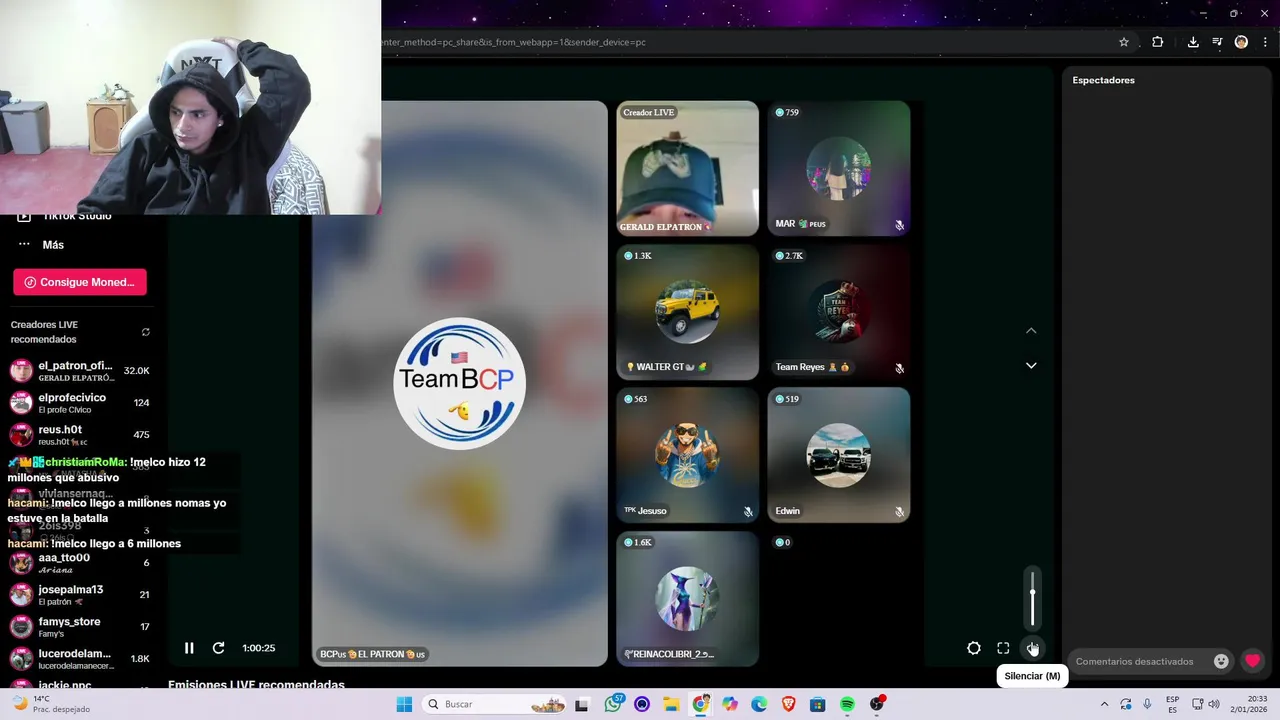
Task: Open reus.h0t recommended live creator
Action: click(x=80, y=435)
